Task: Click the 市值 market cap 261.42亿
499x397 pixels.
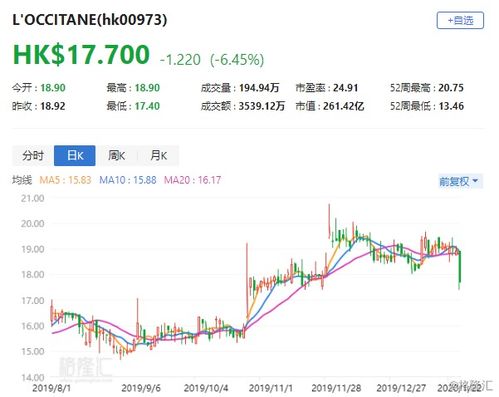Action: coord(343,106)
